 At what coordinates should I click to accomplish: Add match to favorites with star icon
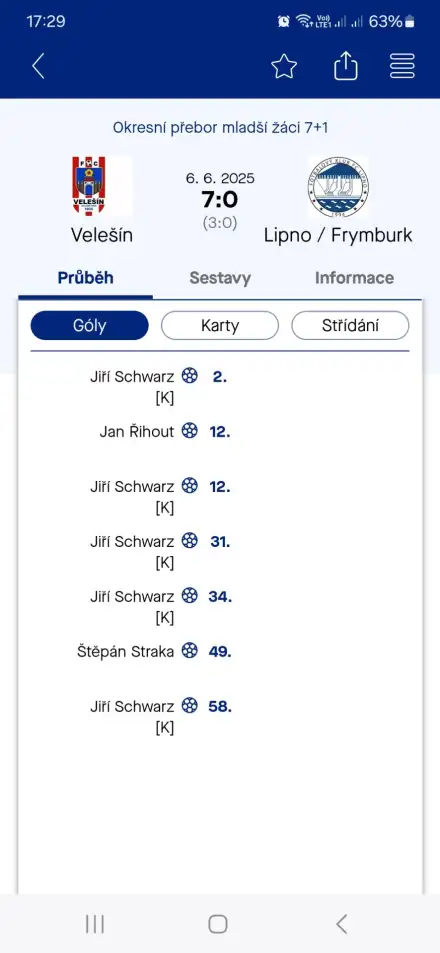[x=284, y=66]
